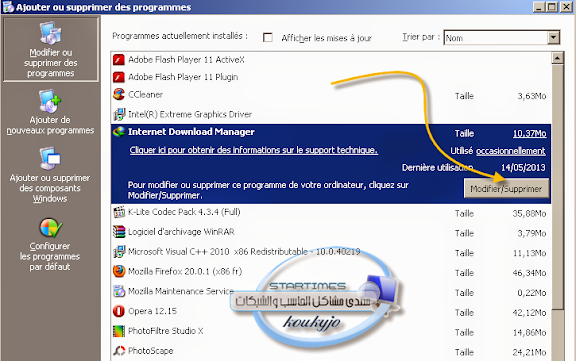
Task: Select Intel(R) Extreme Graphics Driver entry
Action: (190, 114)
